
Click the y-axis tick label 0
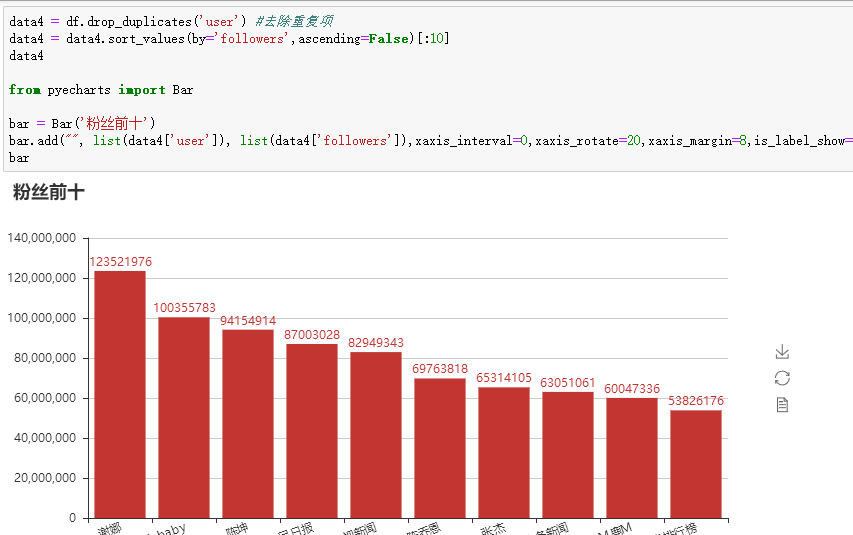click(72, 518)
